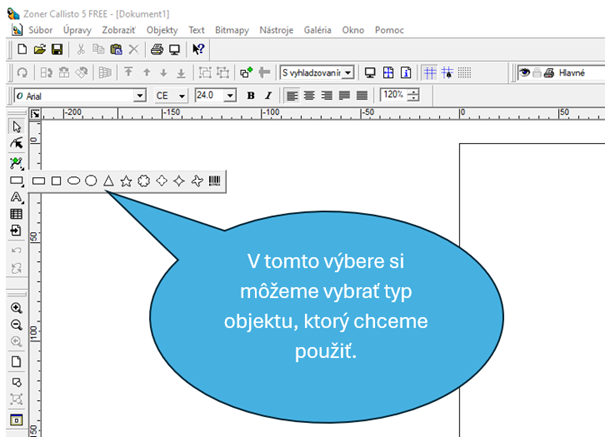
Task: Open the Pomoc menu
Action: pyautogui.click(x=389, y=30)
